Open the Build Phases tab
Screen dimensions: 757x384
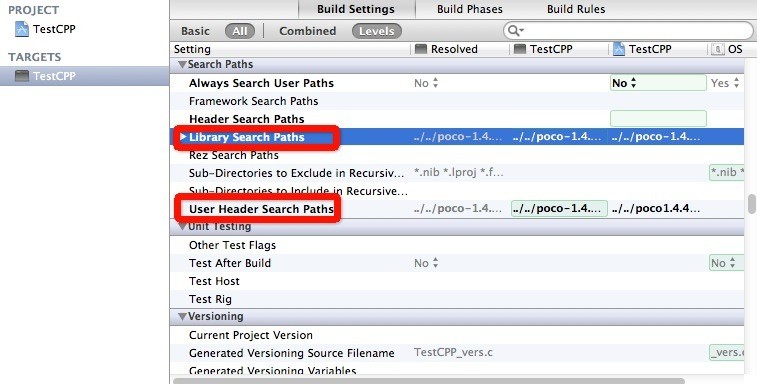[x=470, y=9]
